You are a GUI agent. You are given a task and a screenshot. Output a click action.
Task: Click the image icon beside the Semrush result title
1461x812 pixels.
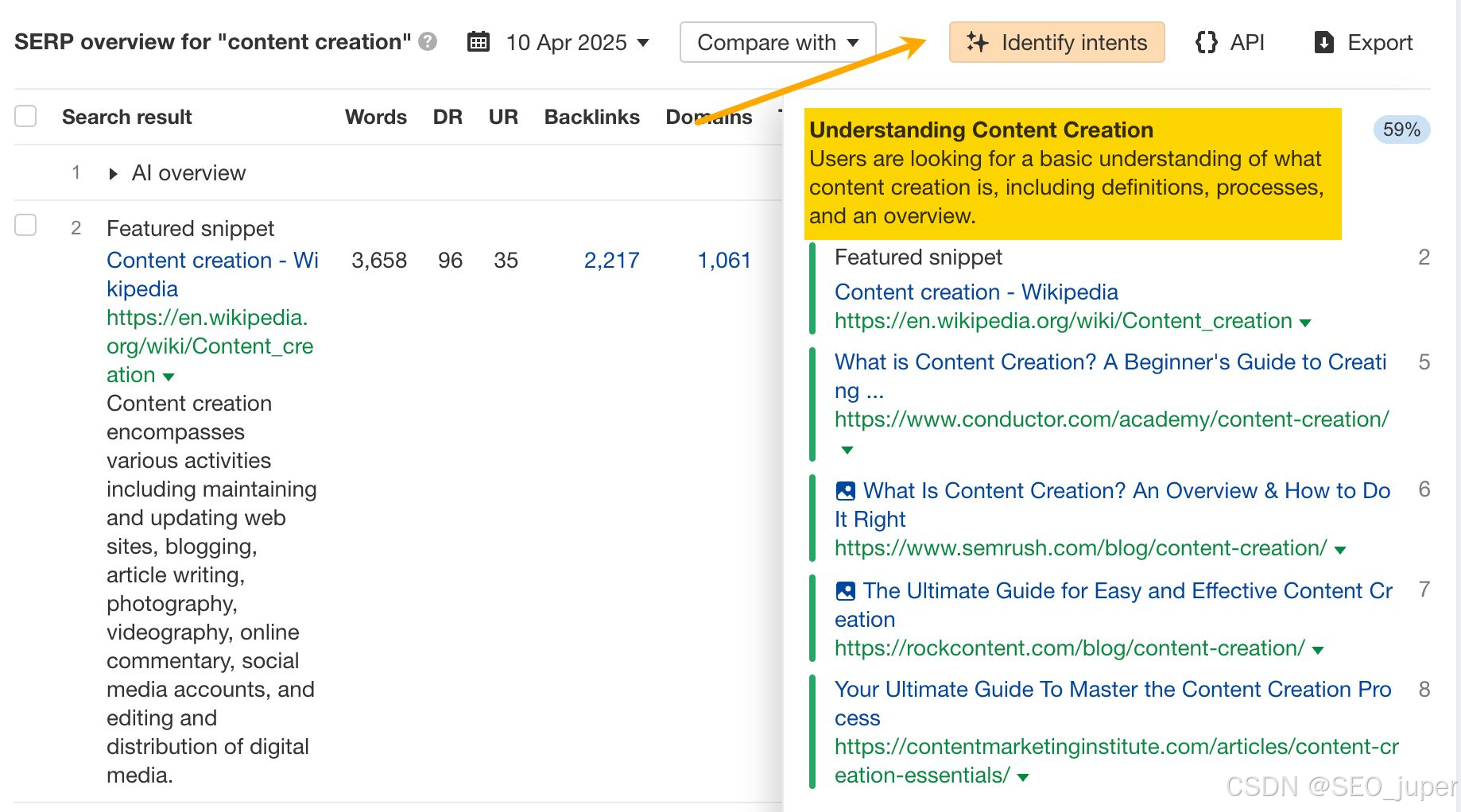846,491
